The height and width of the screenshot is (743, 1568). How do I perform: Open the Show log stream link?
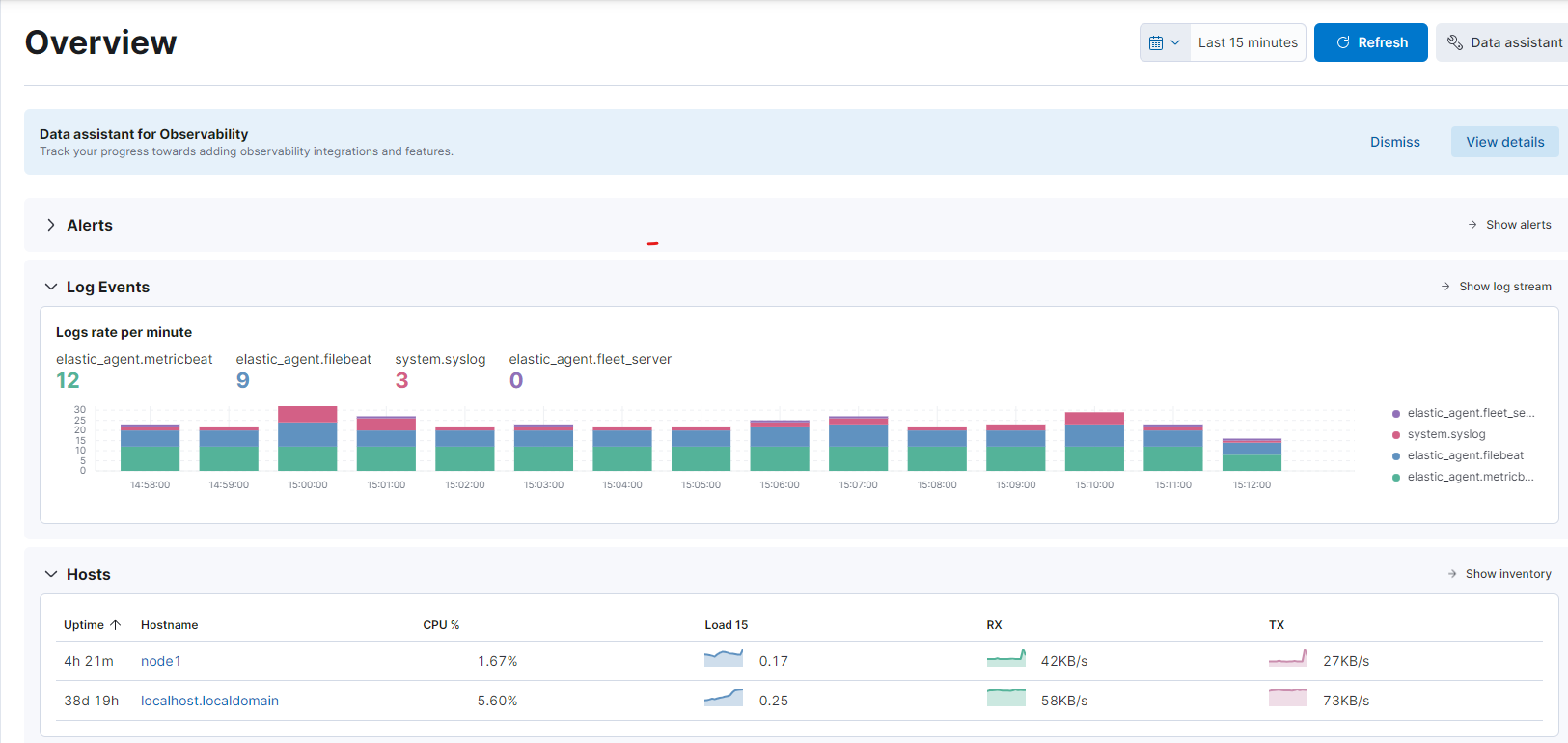click(1504, 287)
